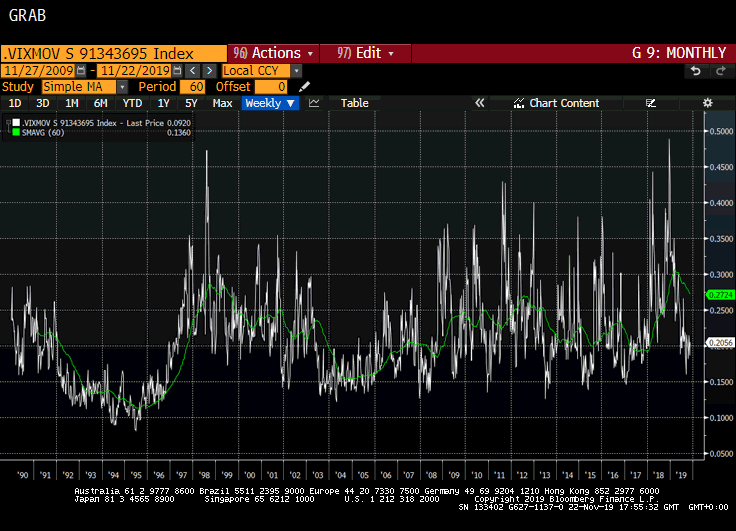The height and width of the screenshot is (531, 736).
Task: Collapse panel with the double-chevron icon
Action: click(479, 103)
